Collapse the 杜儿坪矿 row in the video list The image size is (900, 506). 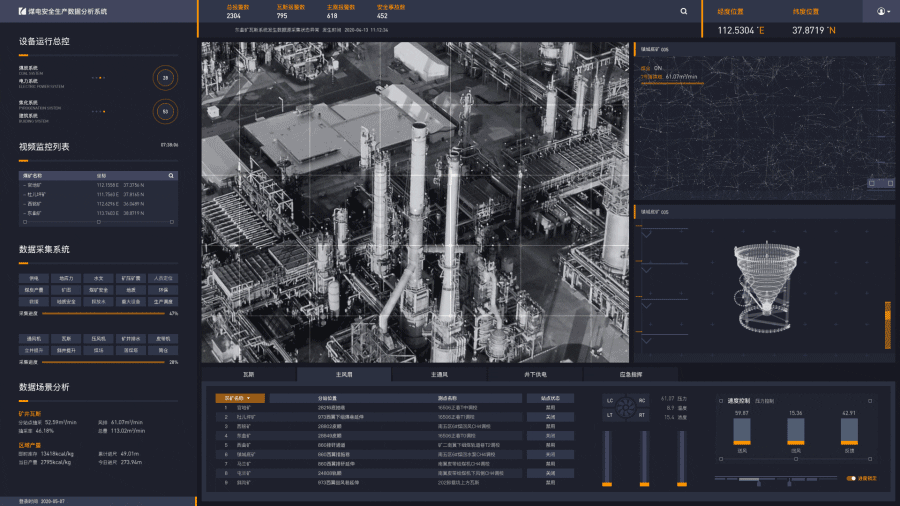24,194
